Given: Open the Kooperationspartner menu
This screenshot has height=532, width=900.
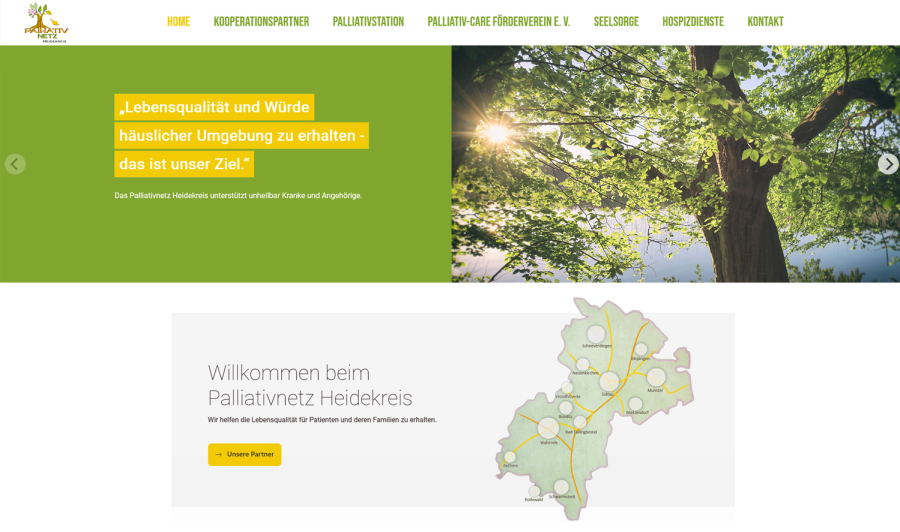Looking at the screenshot, I should pyautogui.click(x=261, y=22).
